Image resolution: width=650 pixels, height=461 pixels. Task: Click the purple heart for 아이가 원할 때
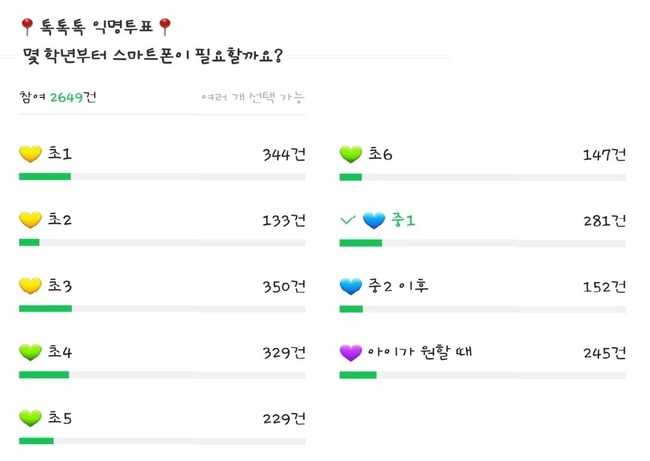pyautogui.click(x=351, y=352)
